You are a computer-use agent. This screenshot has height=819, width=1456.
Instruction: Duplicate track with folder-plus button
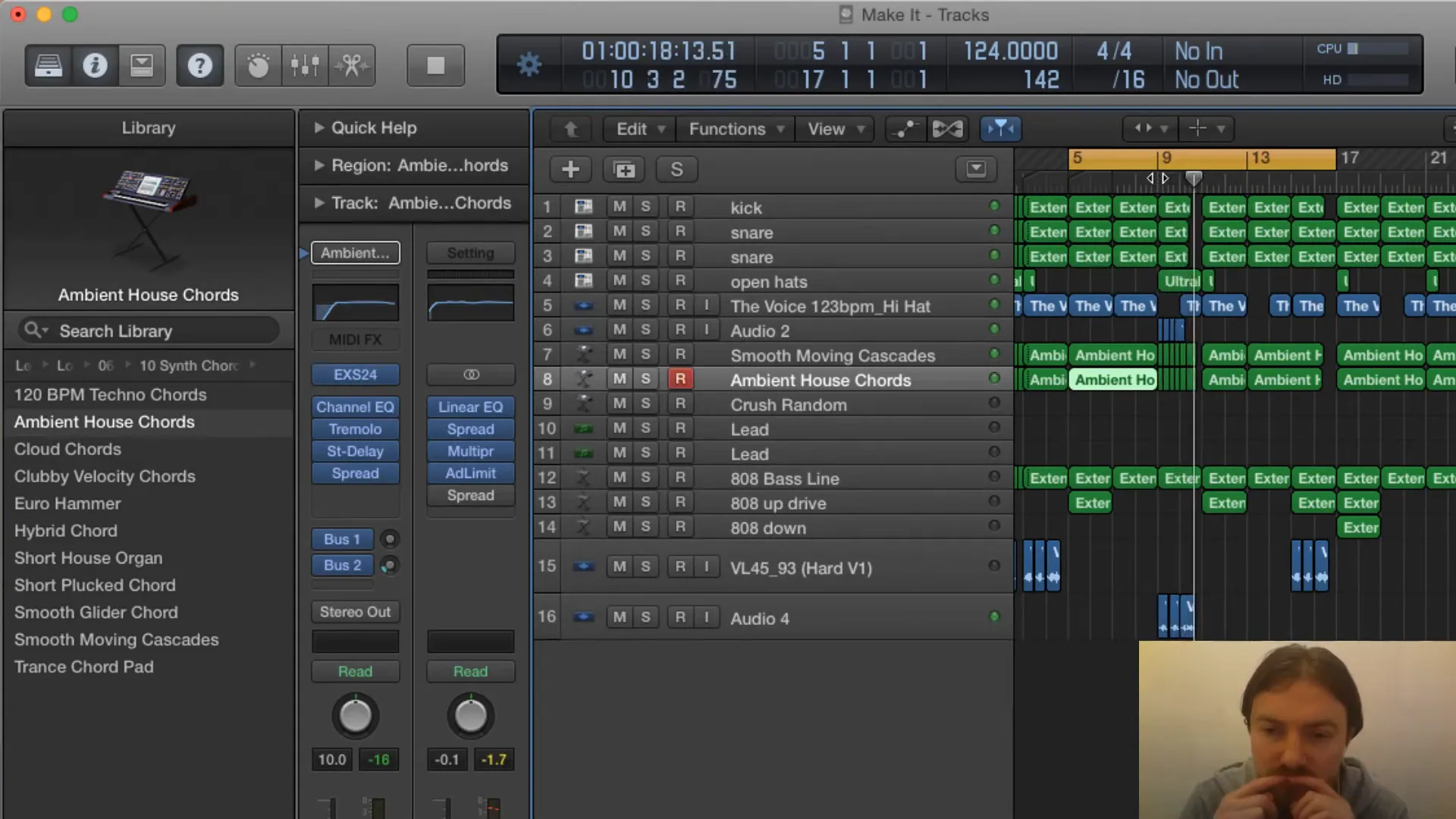point(624,169)
